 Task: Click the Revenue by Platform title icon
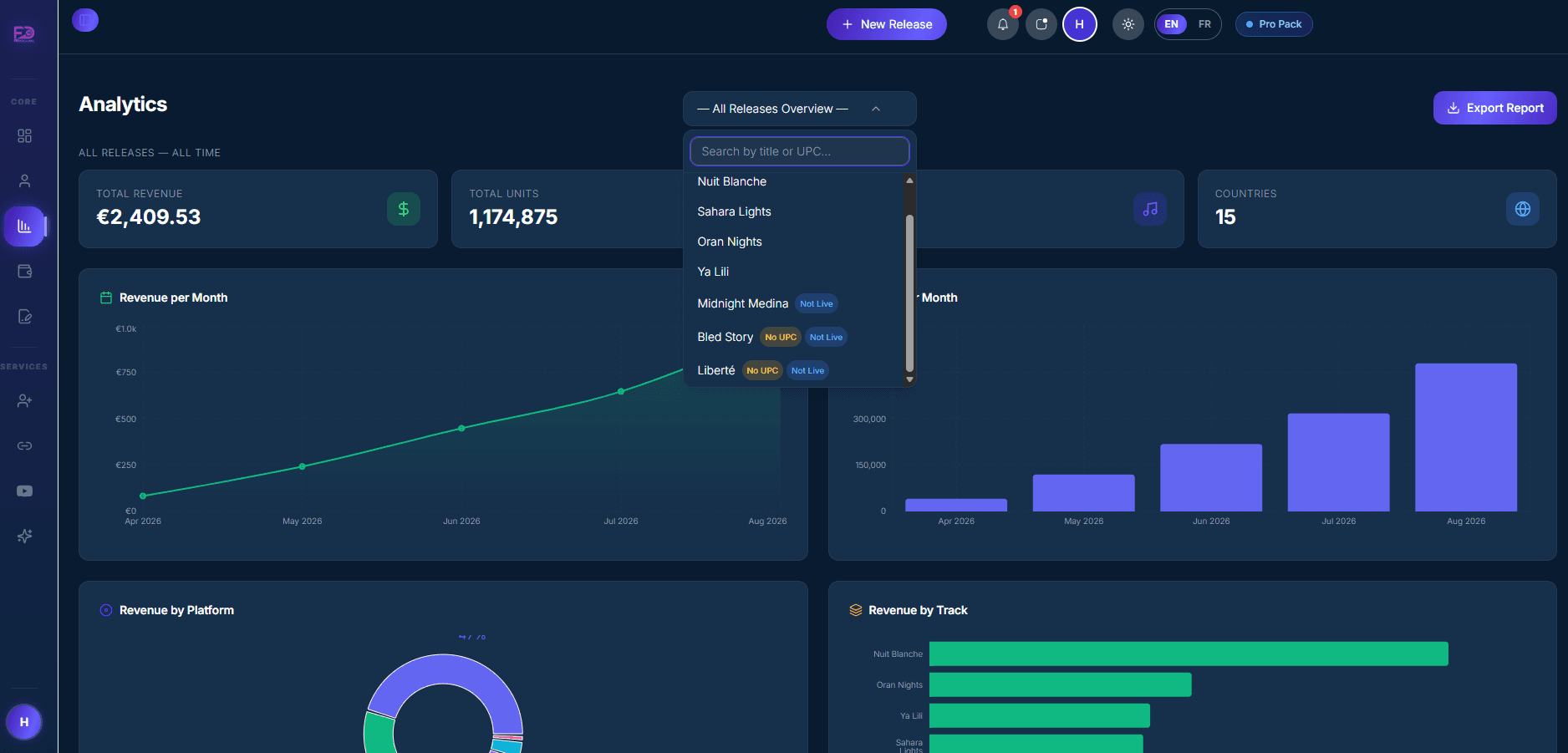106,610
